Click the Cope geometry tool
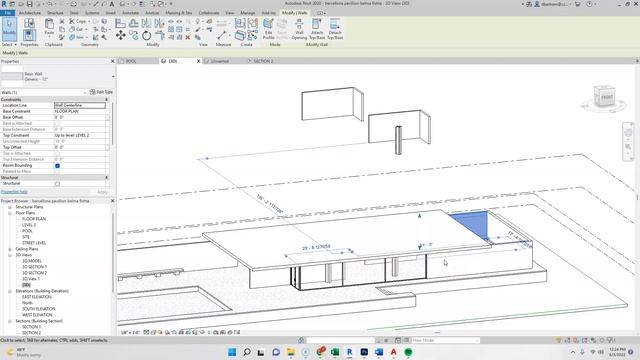The height and width of the screenshot is (360, 640). coord(78,21)
